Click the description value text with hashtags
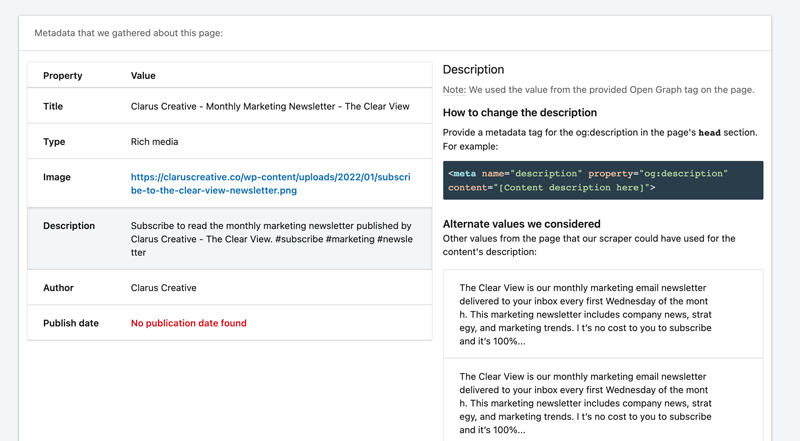 (x=271, y=239)
